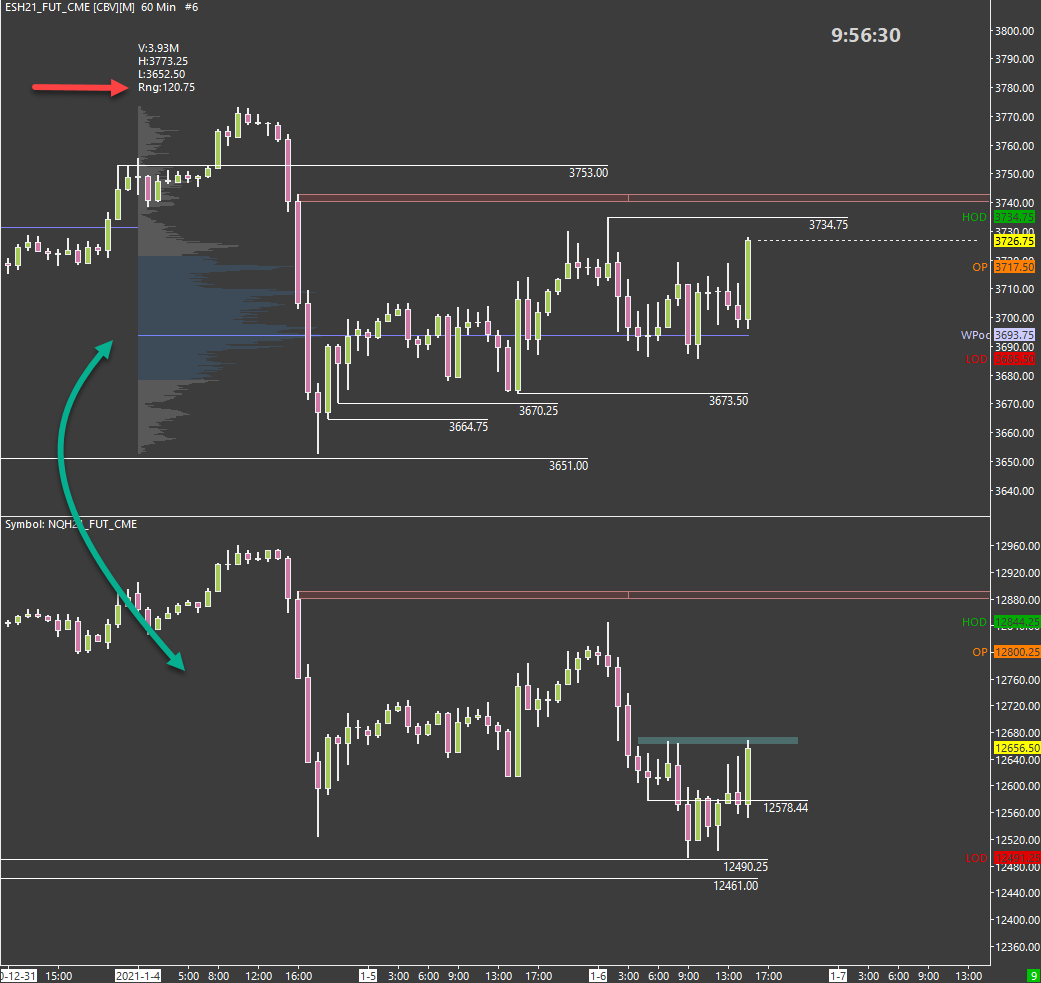Click the 2021-1-4 date marker on time axis

point(138,976)
